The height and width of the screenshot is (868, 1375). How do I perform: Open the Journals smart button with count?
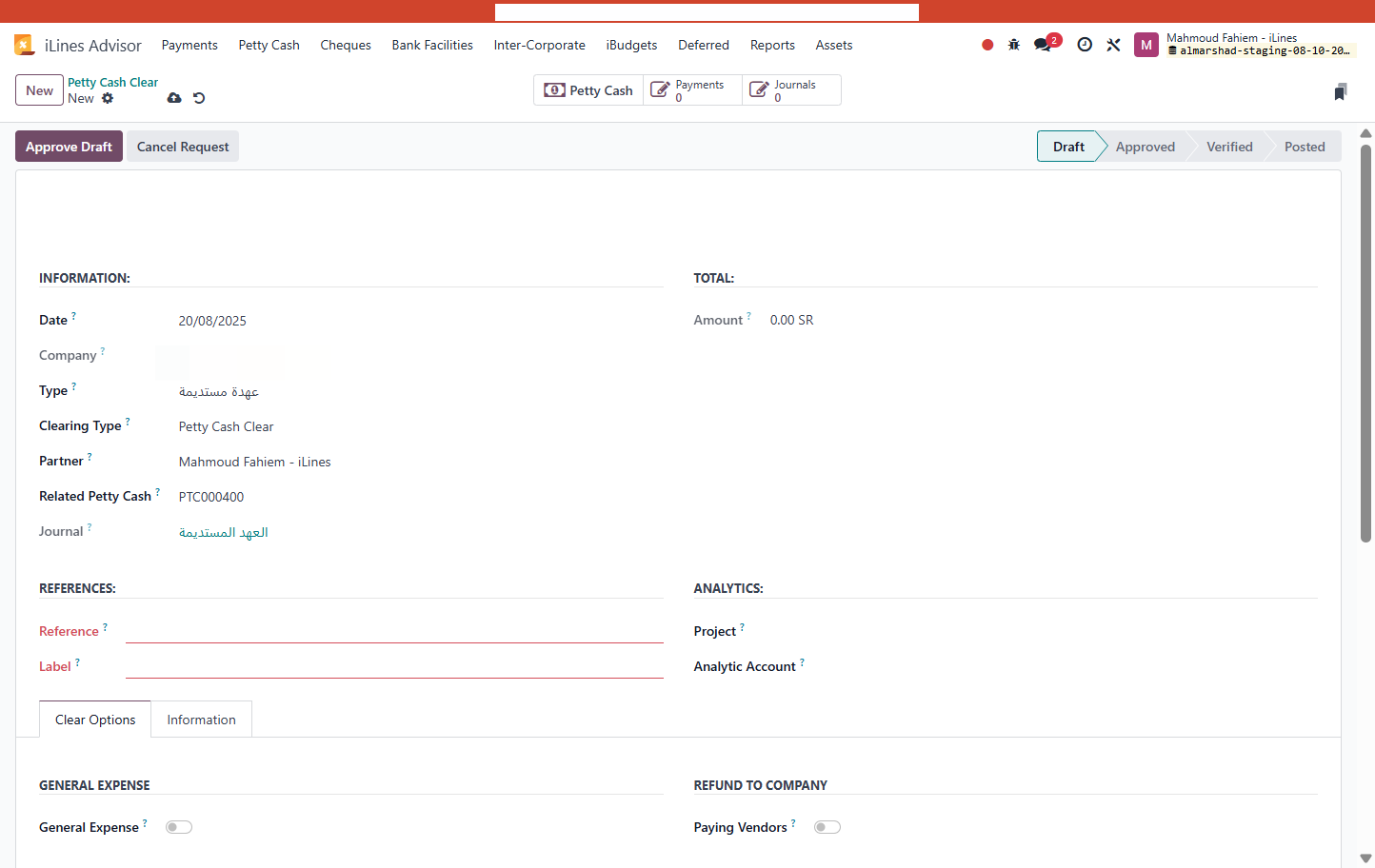(x=791, y=90)
